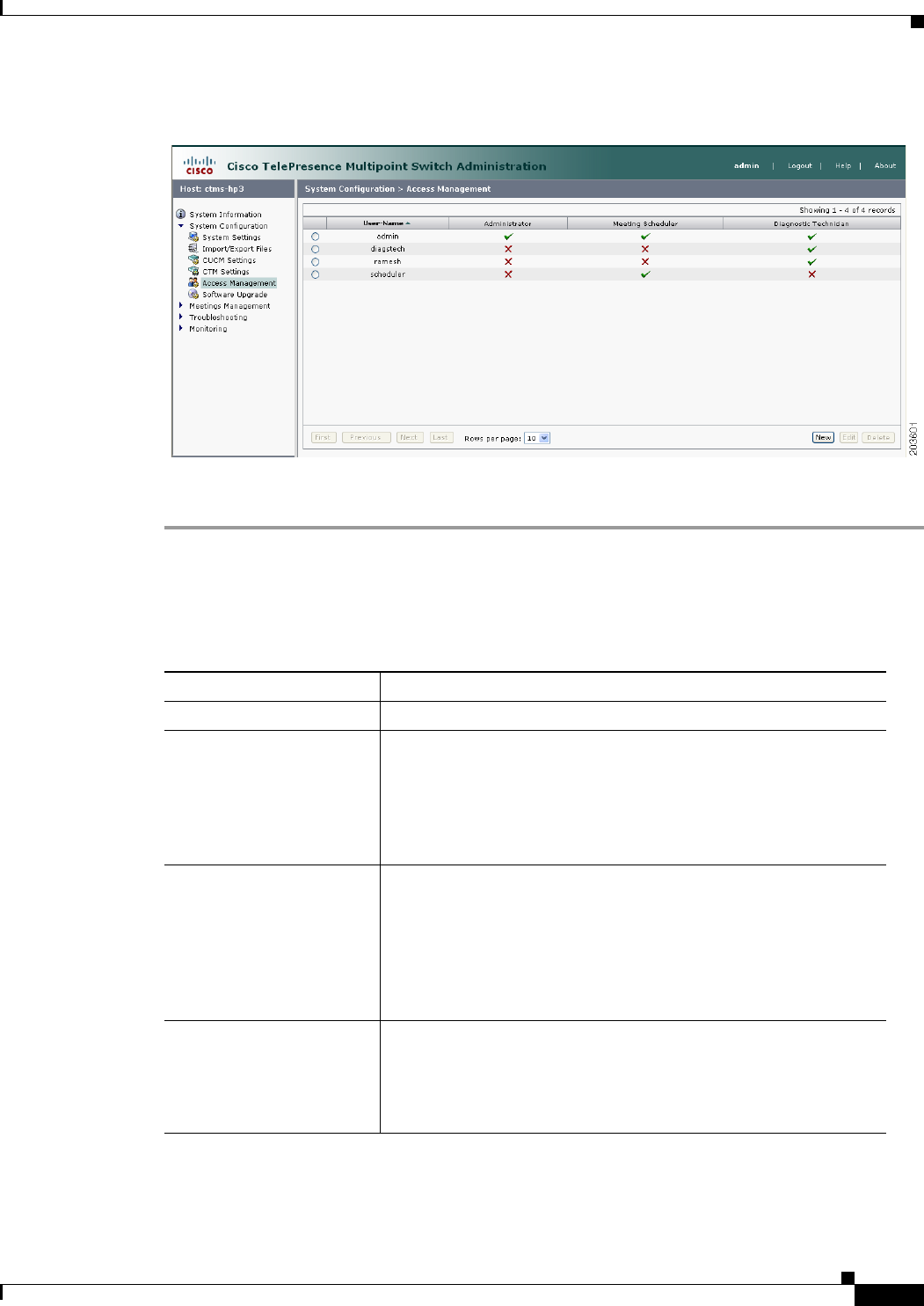924x1306 pixels.
Task: Open System Information in the sidebar
Action: tap(226, 215)
